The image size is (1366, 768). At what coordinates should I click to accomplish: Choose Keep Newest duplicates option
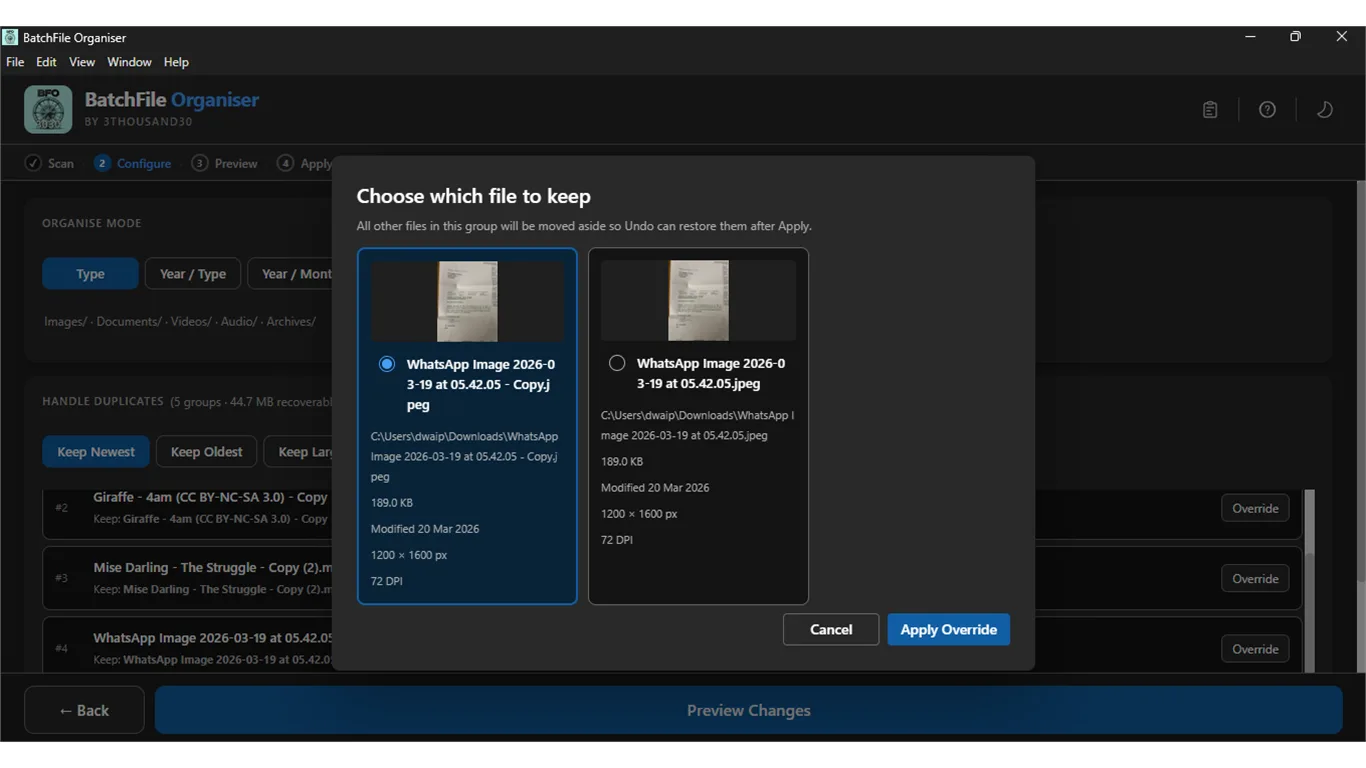96,452
